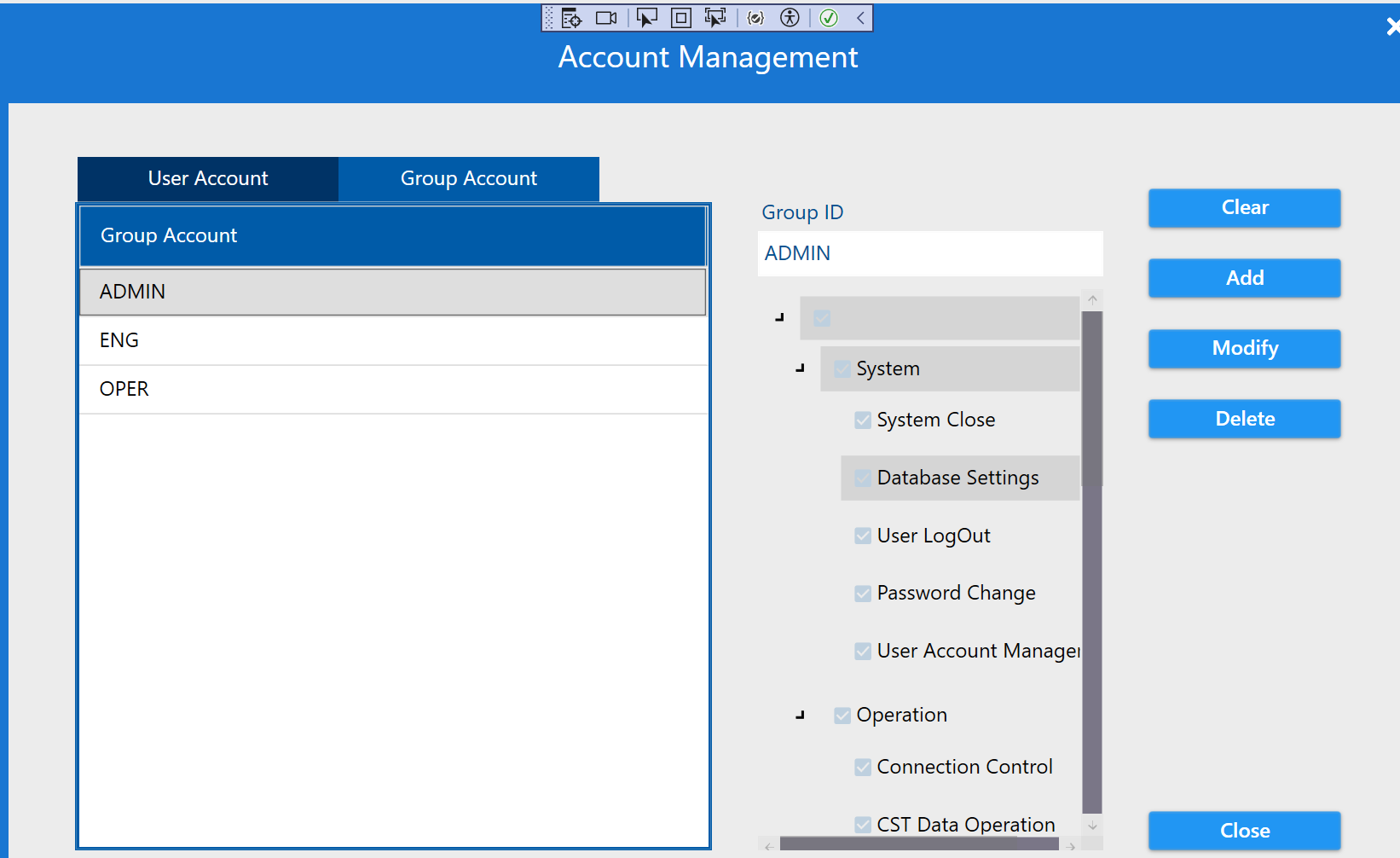This screenshot has height=858, width=1400.
Task: Collapse the Operation tree node
Action: (800, 715)
